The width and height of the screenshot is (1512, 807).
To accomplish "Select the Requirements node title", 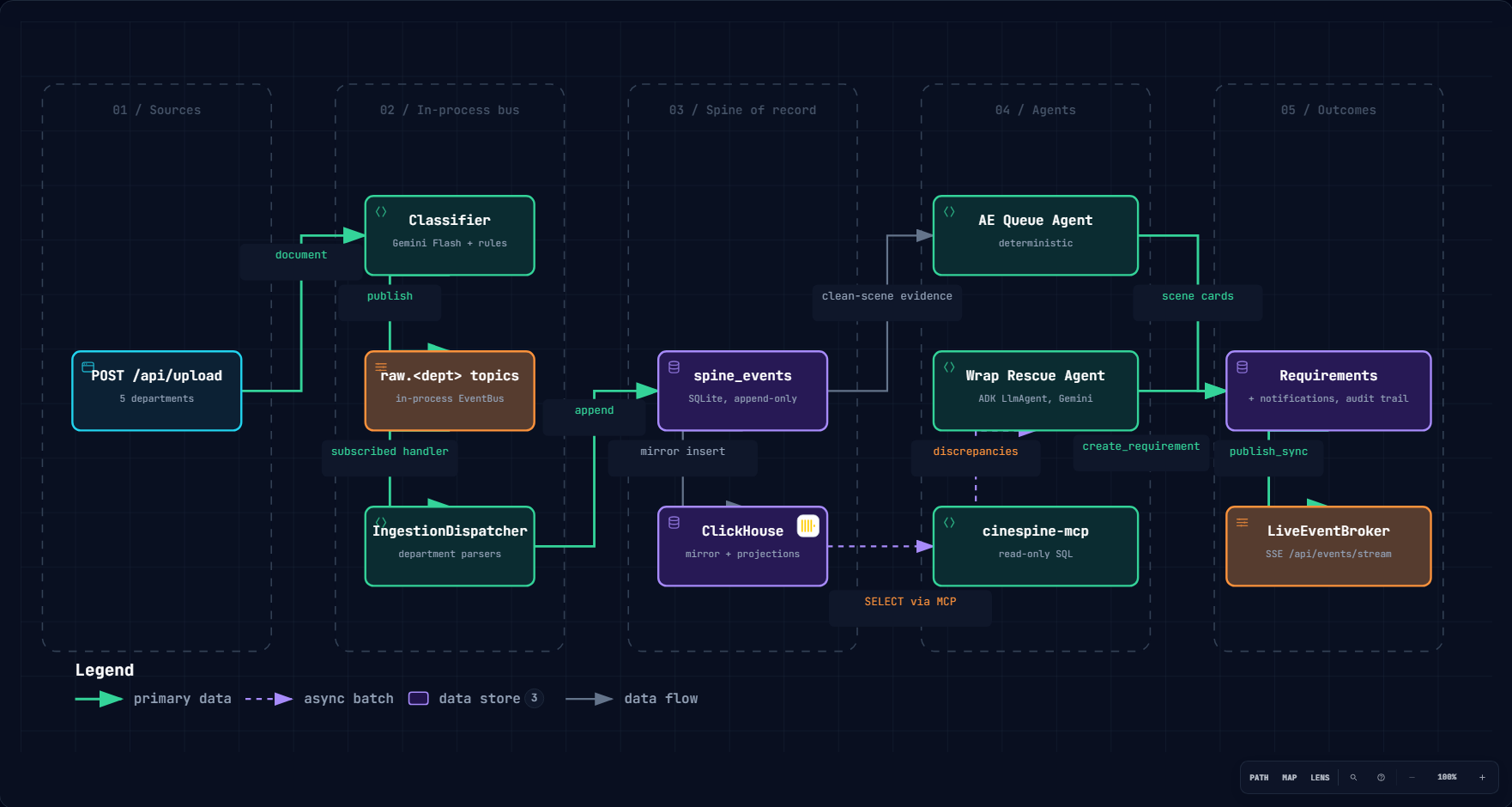I will pyautogui.click(x=1328, y=376).
